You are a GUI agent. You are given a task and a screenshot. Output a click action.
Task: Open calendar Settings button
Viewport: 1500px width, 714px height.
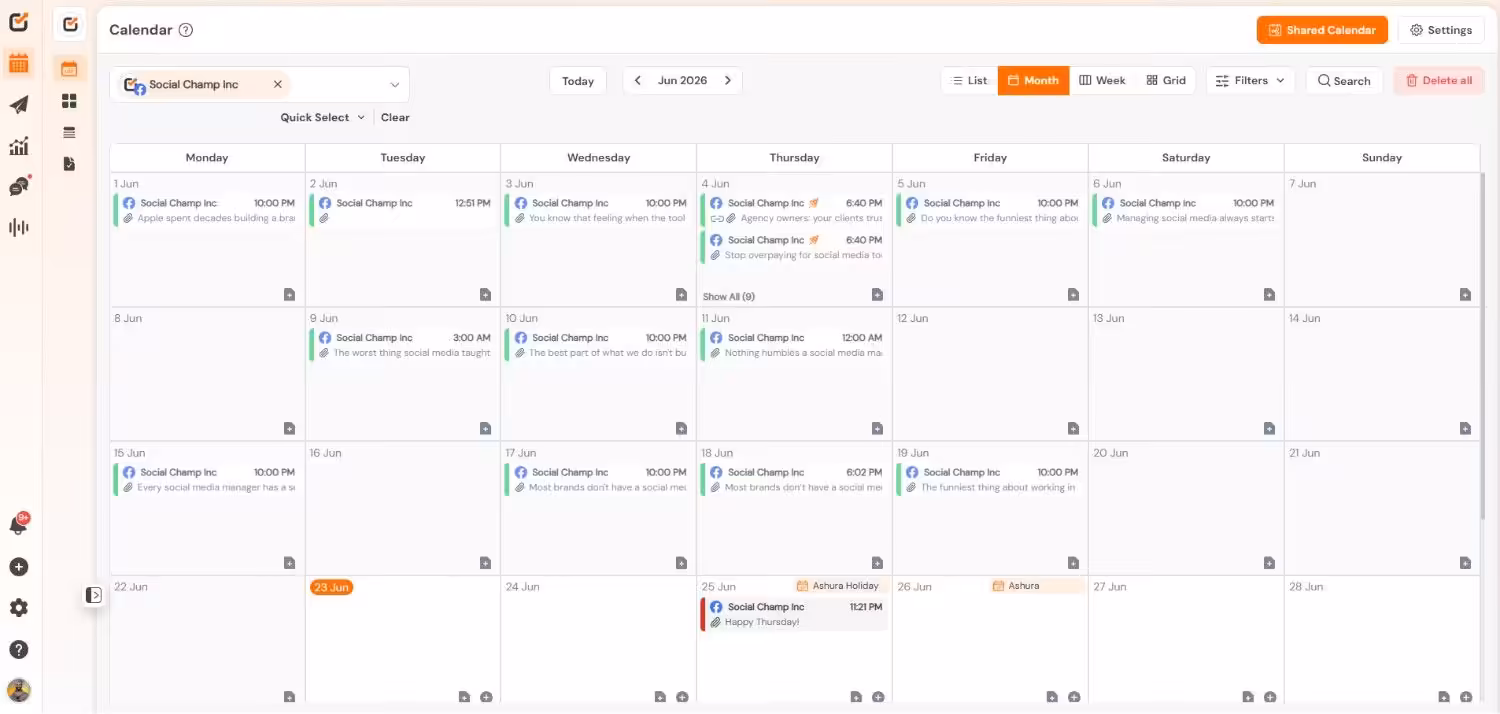coord(1441,30)
